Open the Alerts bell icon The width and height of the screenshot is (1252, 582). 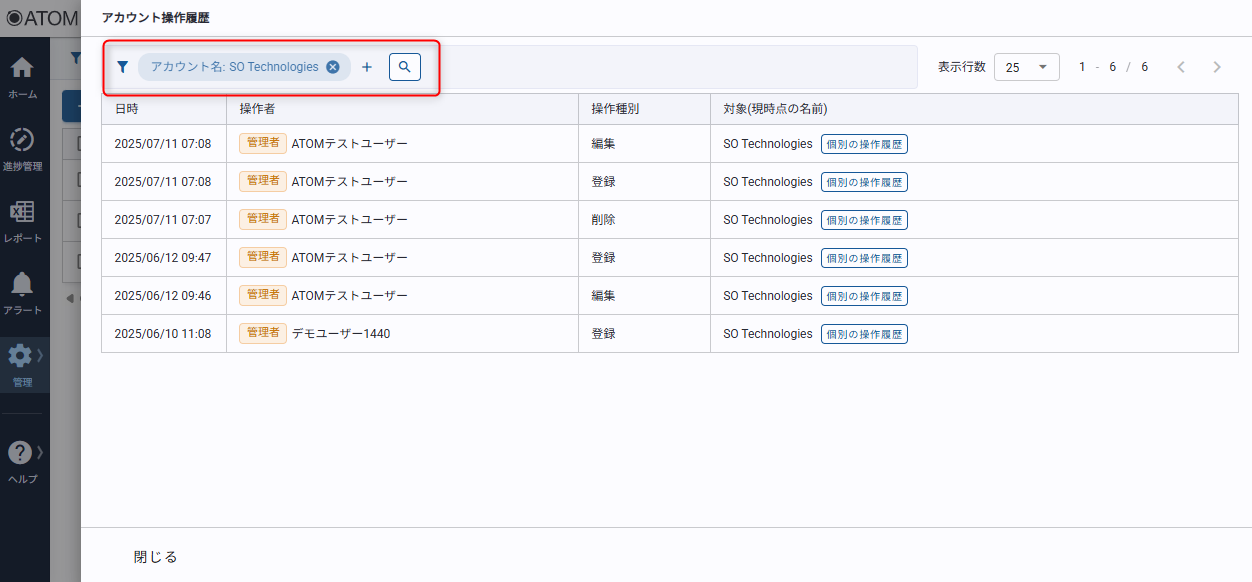coord(22,292)
